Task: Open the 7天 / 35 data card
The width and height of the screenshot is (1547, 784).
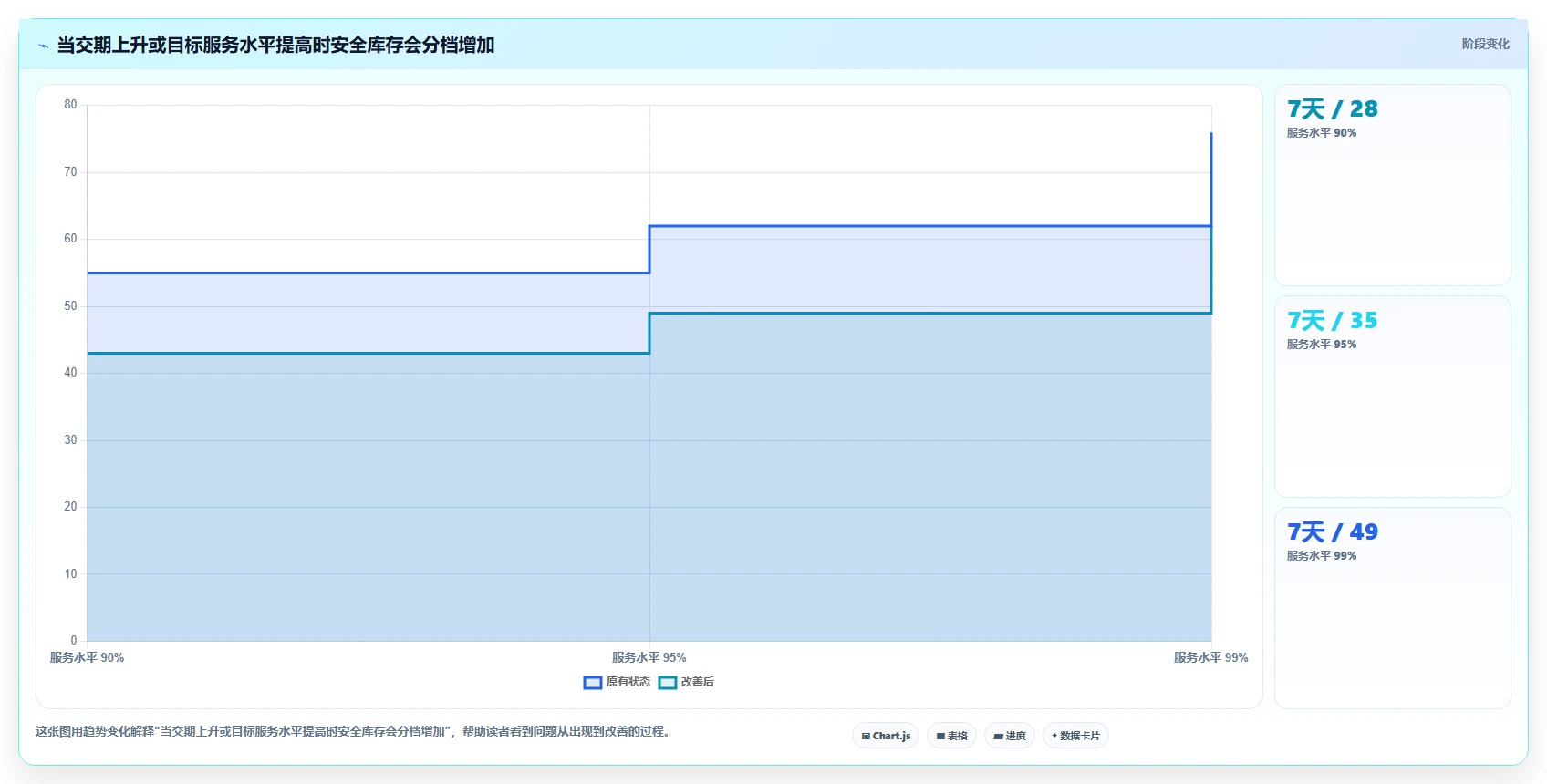Action: pos(1393,397)
